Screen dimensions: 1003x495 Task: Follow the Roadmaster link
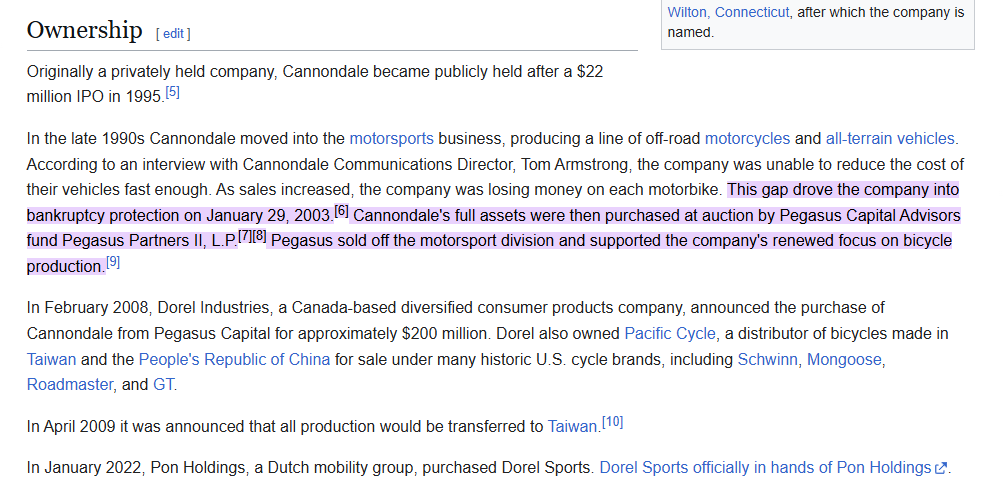point(70,385)
